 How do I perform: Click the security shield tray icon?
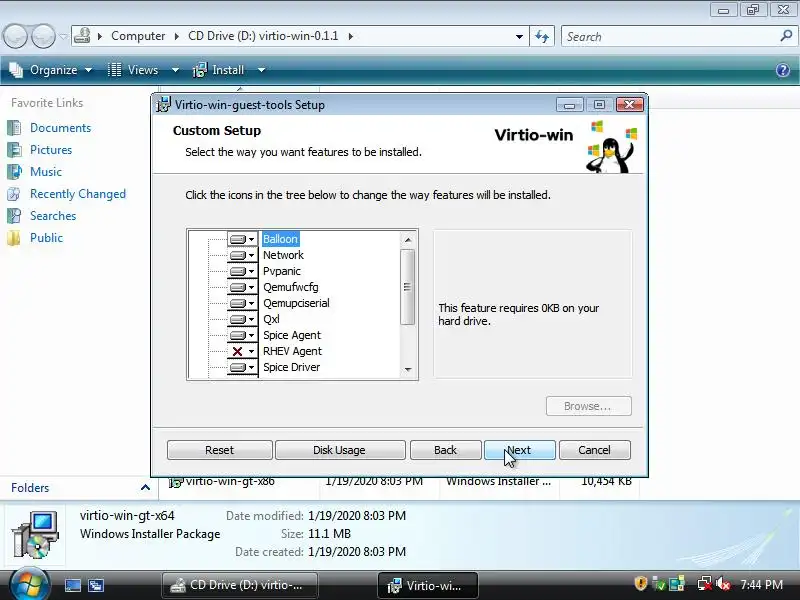[x=641, y=583]
